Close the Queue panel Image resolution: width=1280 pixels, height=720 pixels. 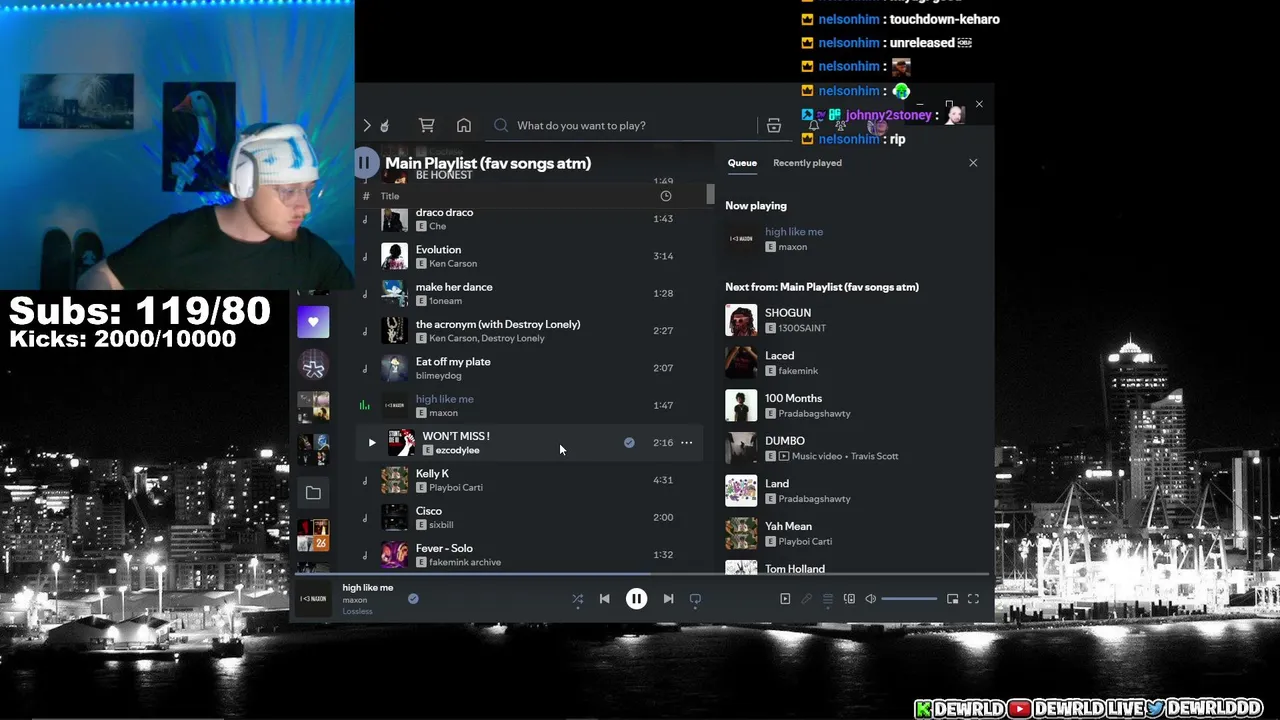coord(973,163)
